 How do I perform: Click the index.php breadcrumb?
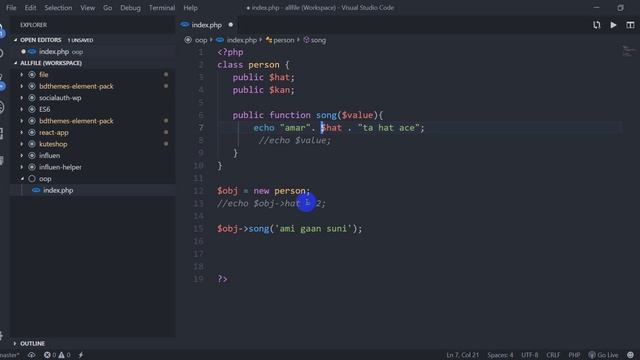[242, 40]
